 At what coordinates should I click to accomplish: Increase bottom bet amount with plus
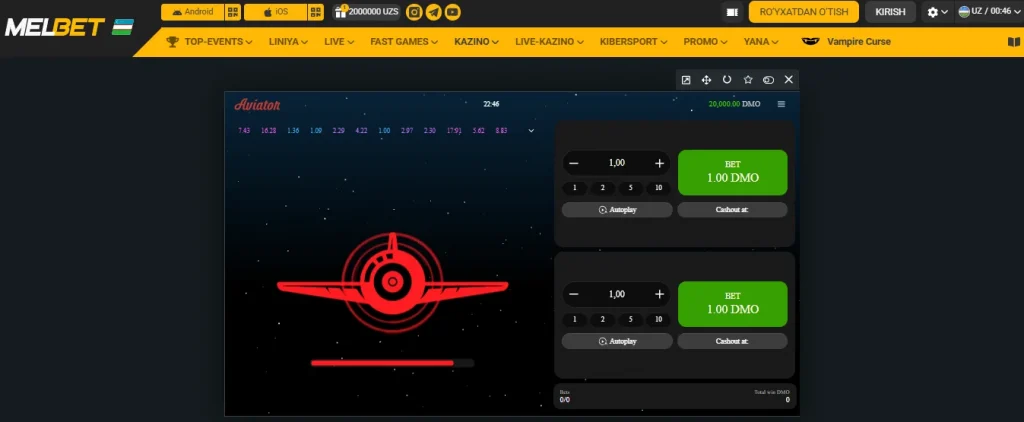coord(659,295)
